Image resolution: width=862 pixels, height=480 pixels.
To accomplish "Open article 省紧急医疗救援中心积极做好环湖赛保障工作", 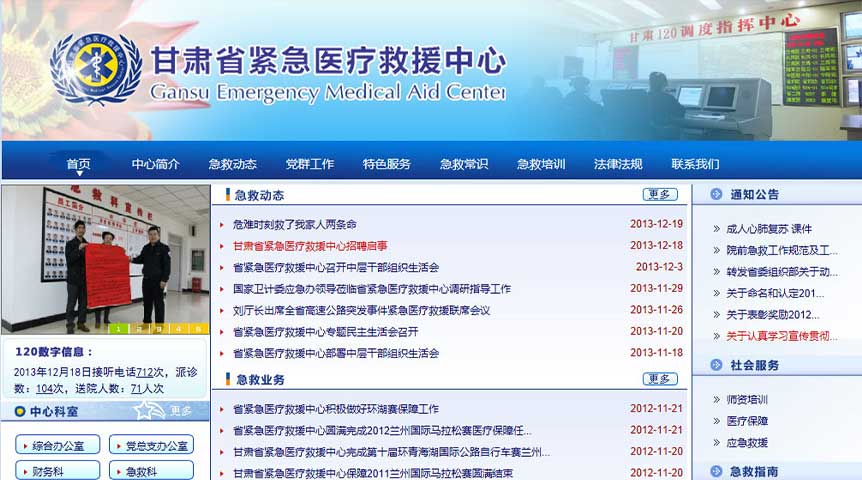I will click(336, 409).
